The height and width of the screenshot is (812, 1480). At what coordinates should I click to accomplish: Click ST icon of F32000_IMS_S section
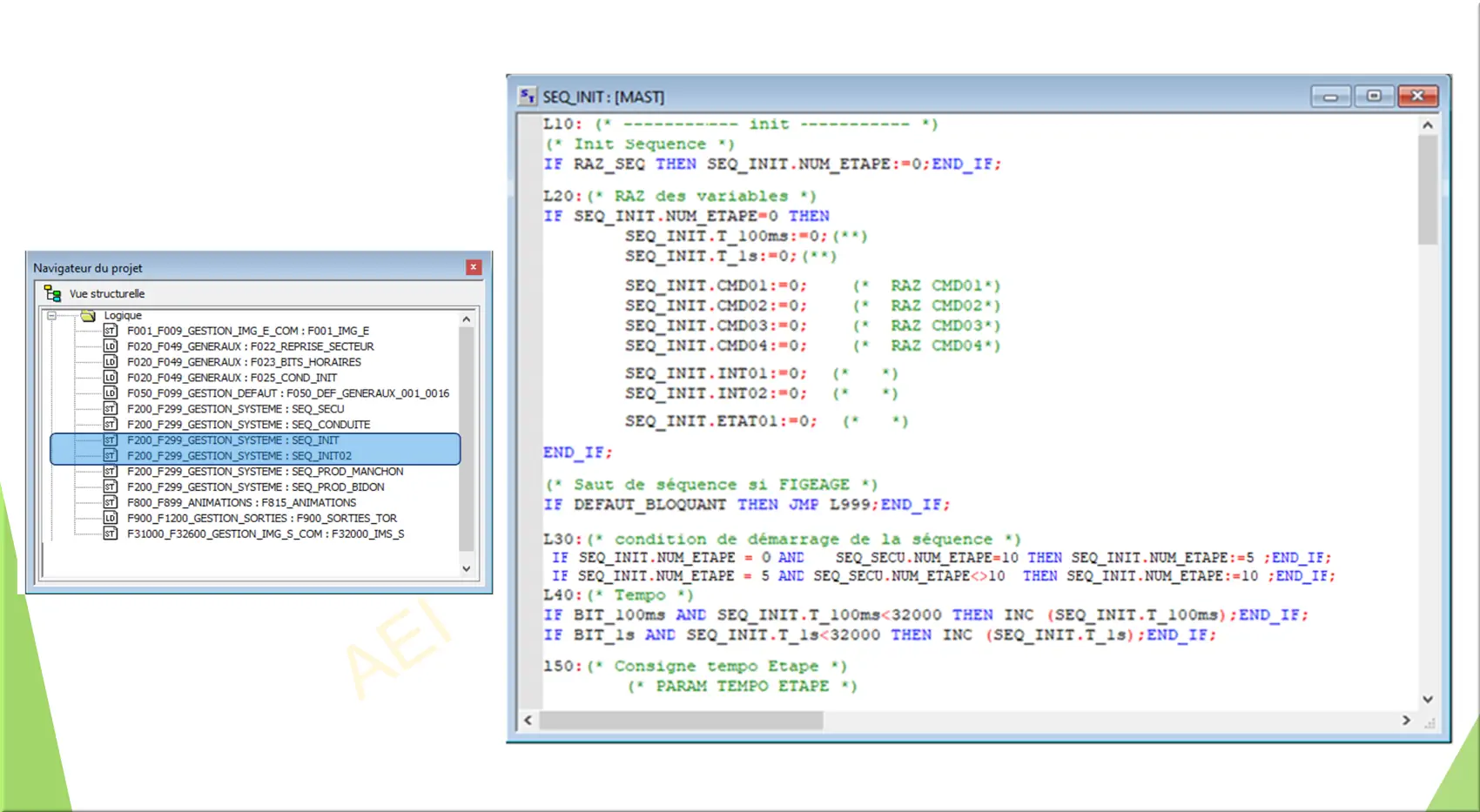click(x=111, y=534)
